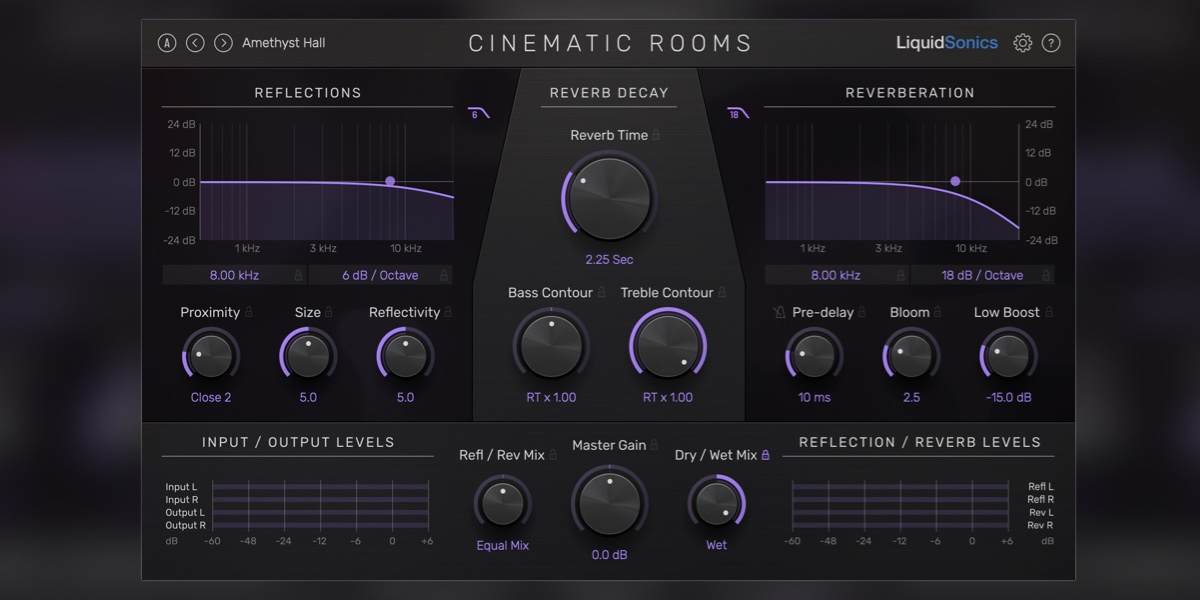Click the 10 ms pre-delay value
This screenshot has height=600, width=1200.
coord(814,397)
